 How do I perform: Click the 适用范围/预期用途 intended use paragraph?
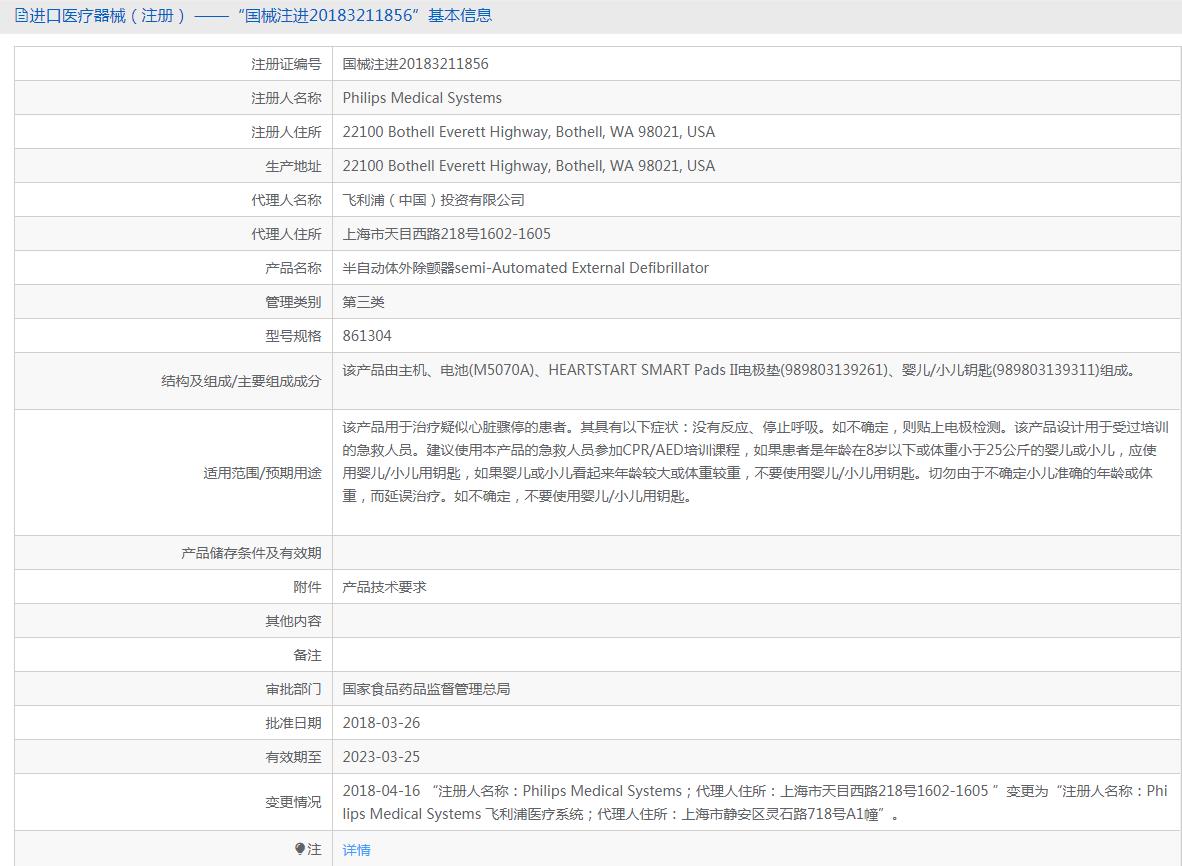[x=755, y=461]
